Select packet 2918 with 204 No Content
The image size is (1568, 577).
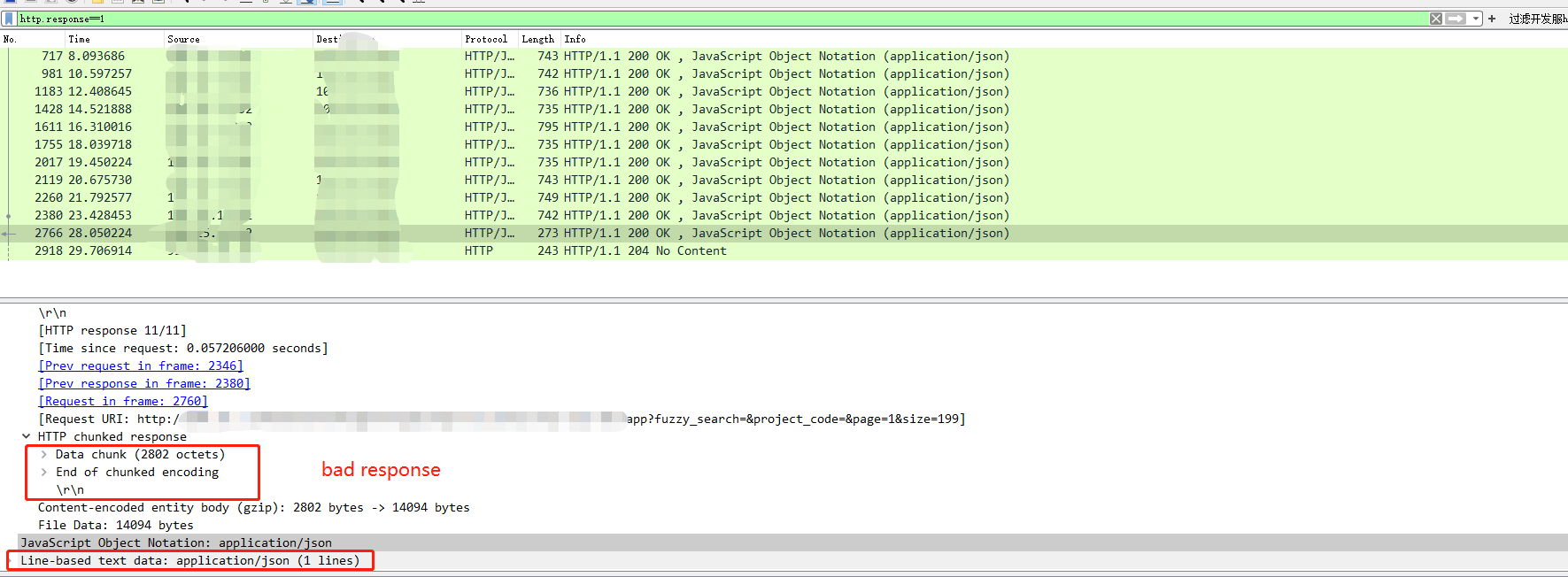click(x=784, y=251)
